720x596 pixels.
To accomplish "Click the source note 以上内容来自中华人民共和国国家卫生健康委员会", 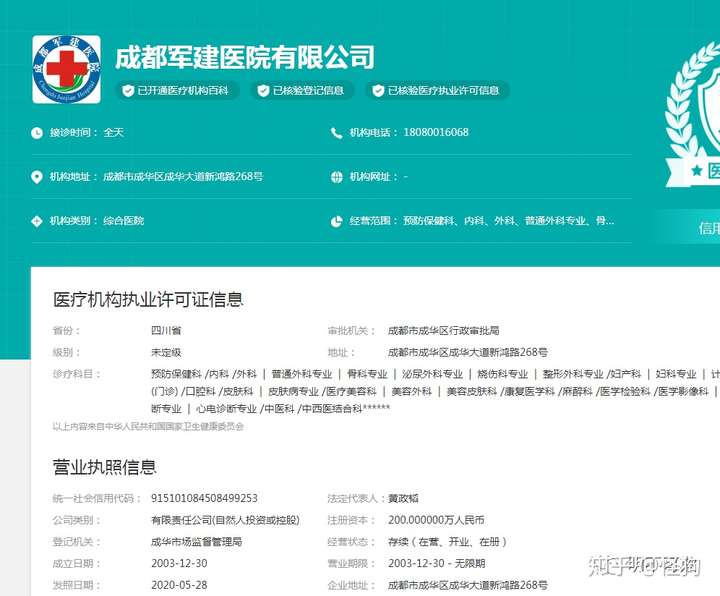I will pos(148,427).
